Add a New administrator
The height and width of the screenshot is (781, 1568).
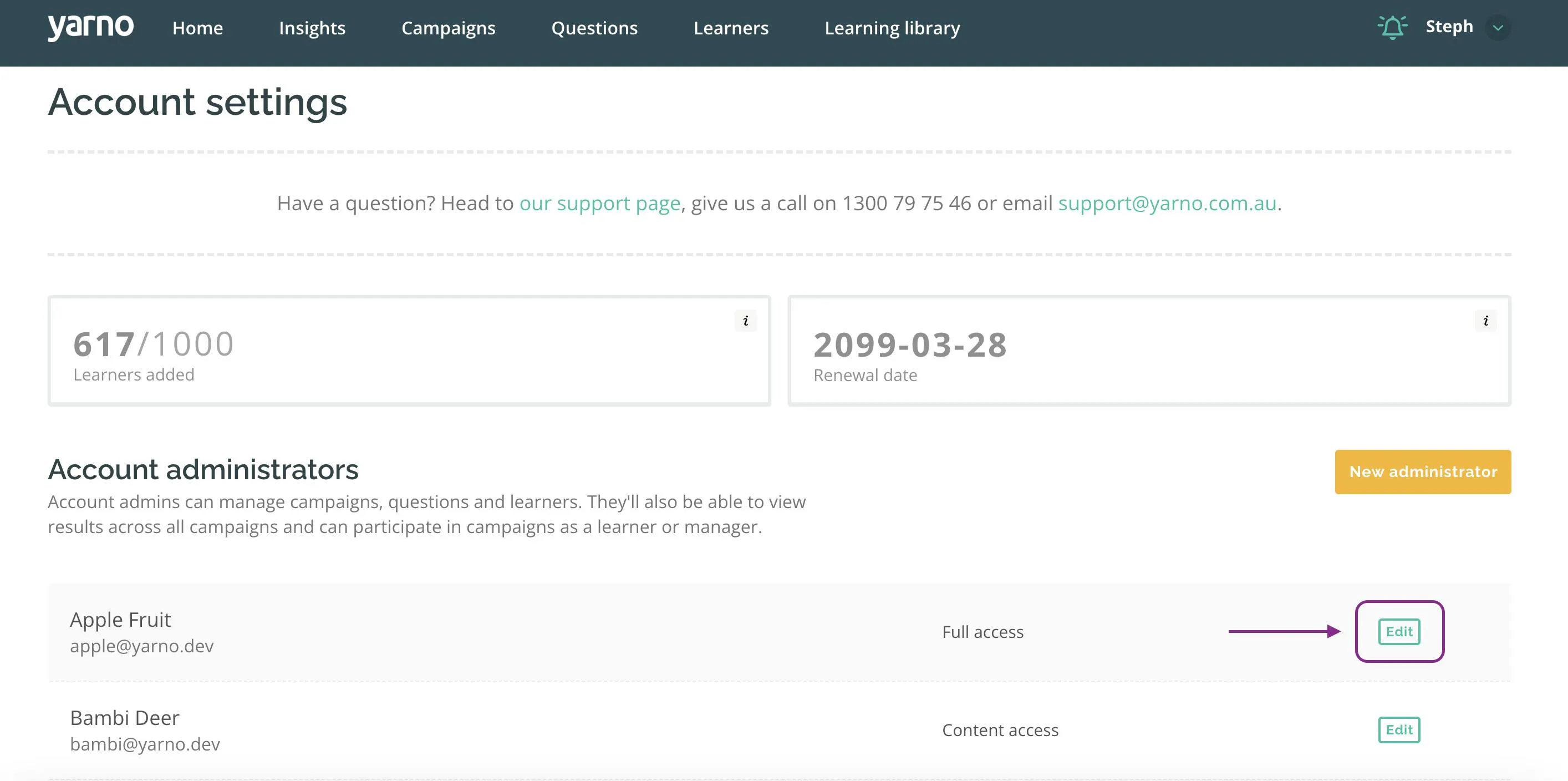pos(1423,472)
